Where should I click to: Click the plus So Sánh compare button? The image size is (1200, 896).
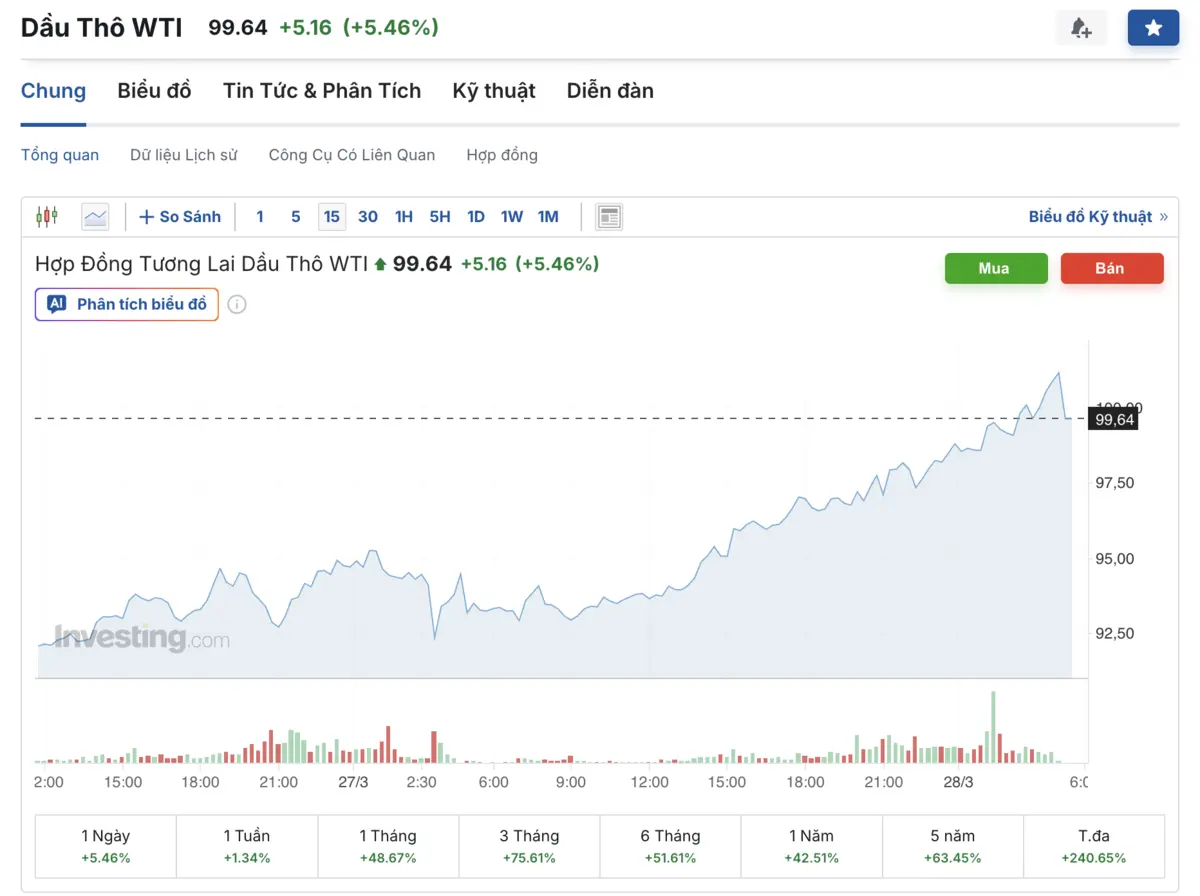180,216
